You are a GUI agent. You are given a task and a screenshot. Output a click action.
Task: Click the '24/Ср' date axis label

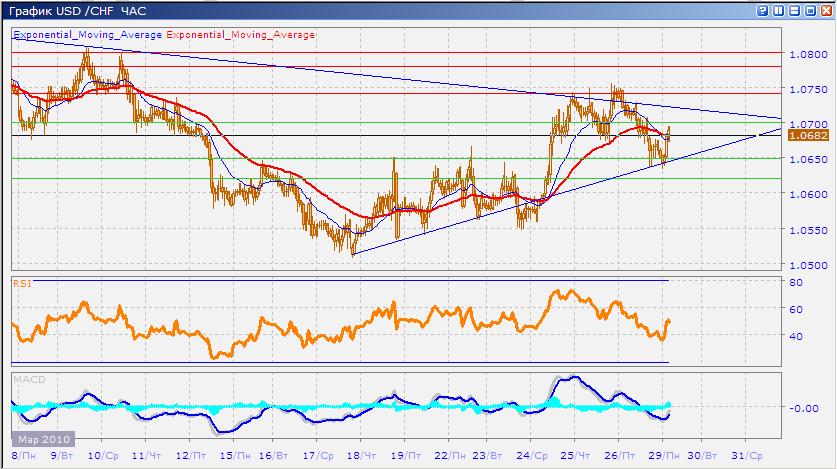(532, 456)
